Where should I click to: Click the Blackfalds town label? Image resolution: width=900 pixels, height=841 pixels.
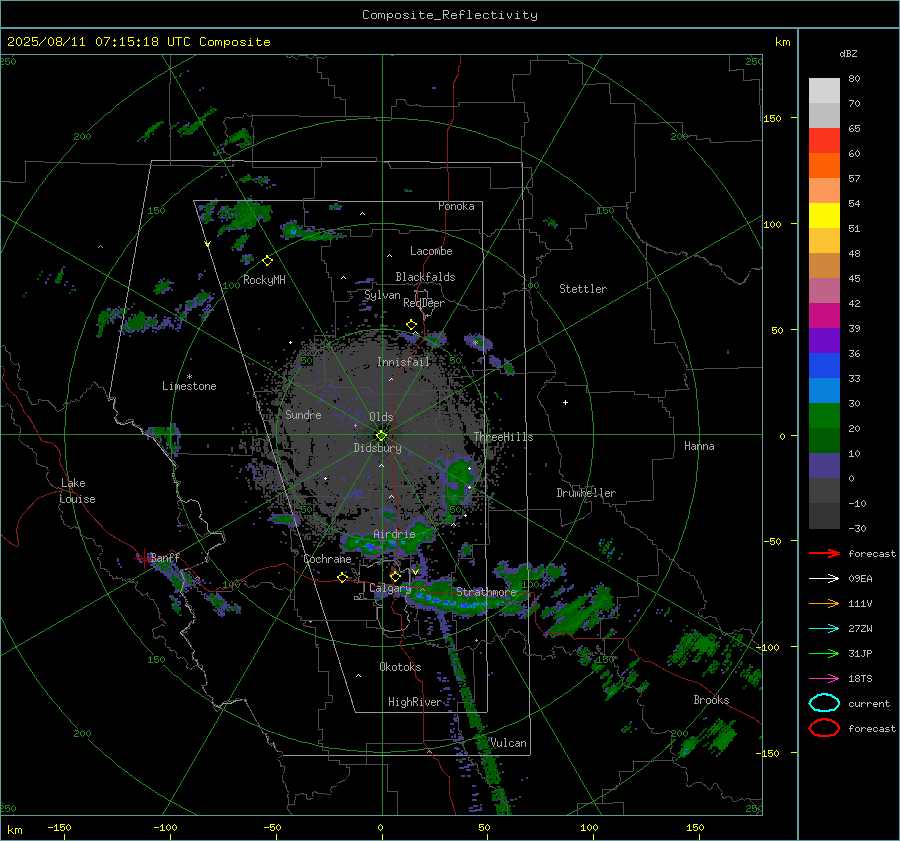(x=425, y=277)
